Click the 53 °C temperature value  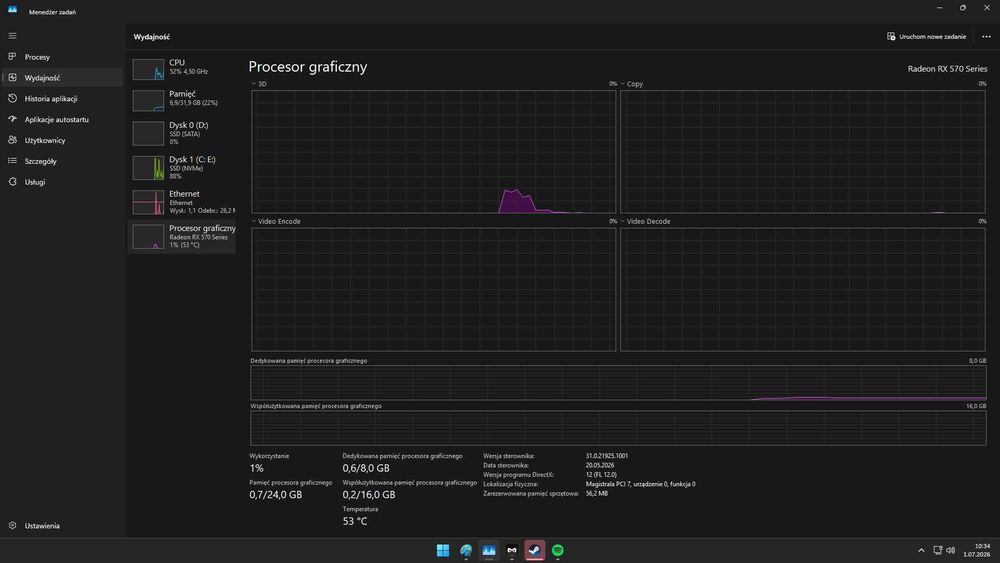click(355, 521)
